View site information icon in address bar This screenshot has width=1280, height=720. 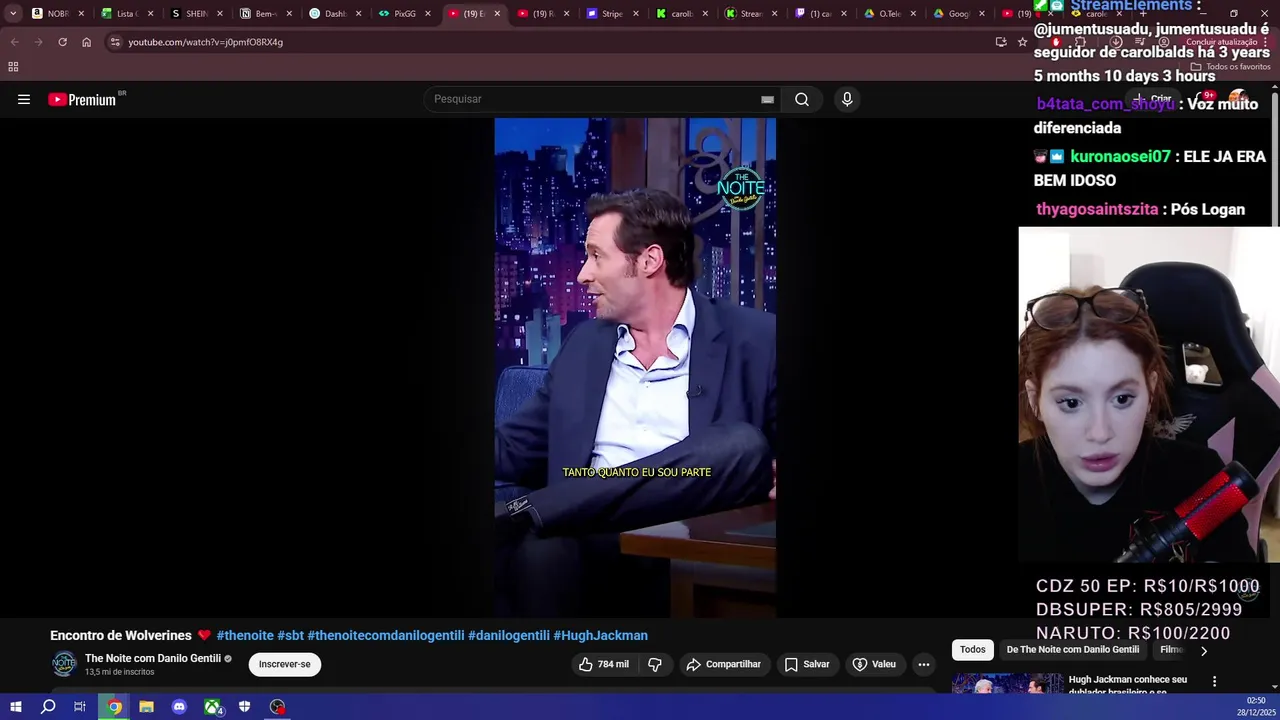(115, 42)
